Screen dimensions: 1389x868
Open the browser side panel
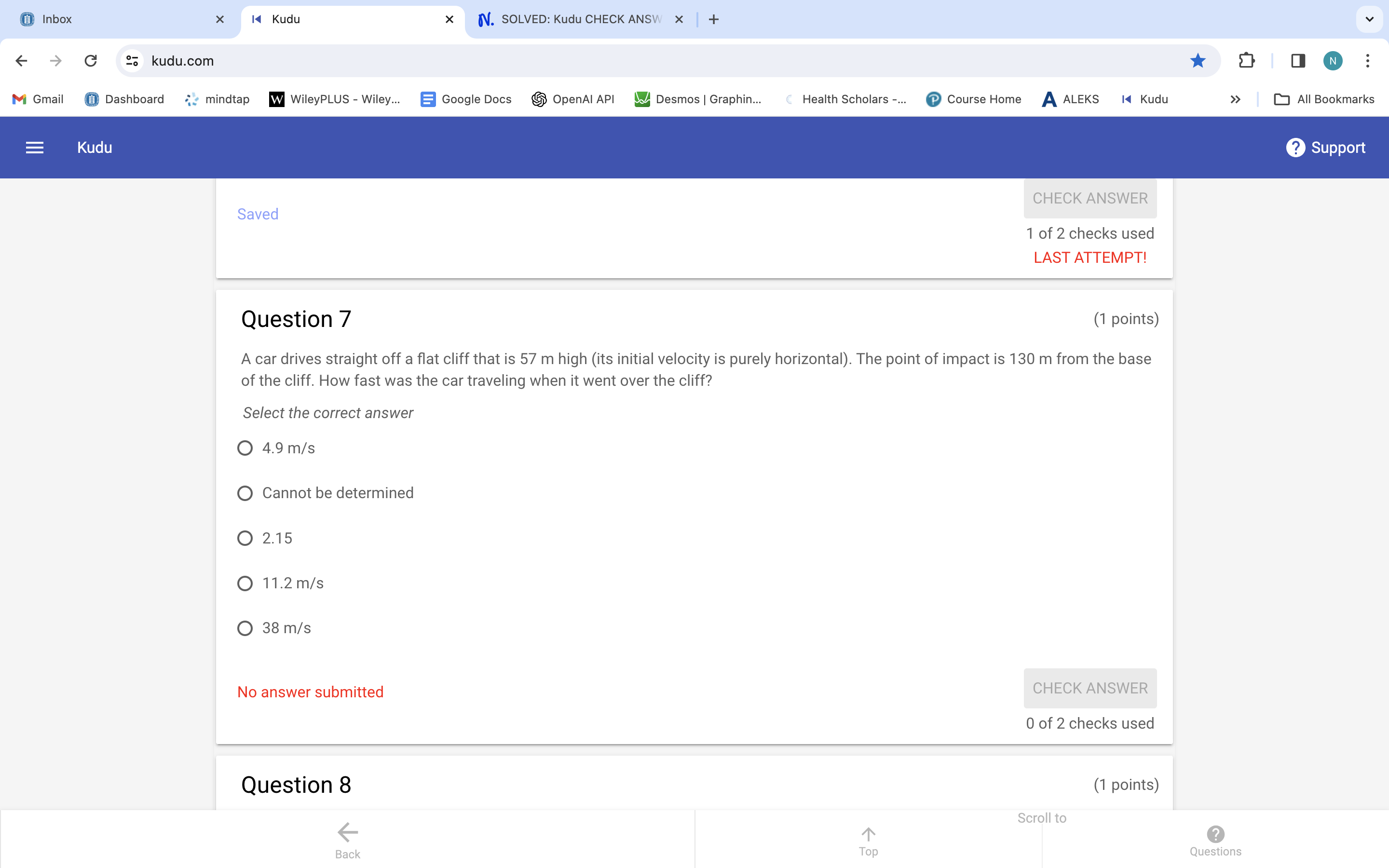pos(1298,61)
